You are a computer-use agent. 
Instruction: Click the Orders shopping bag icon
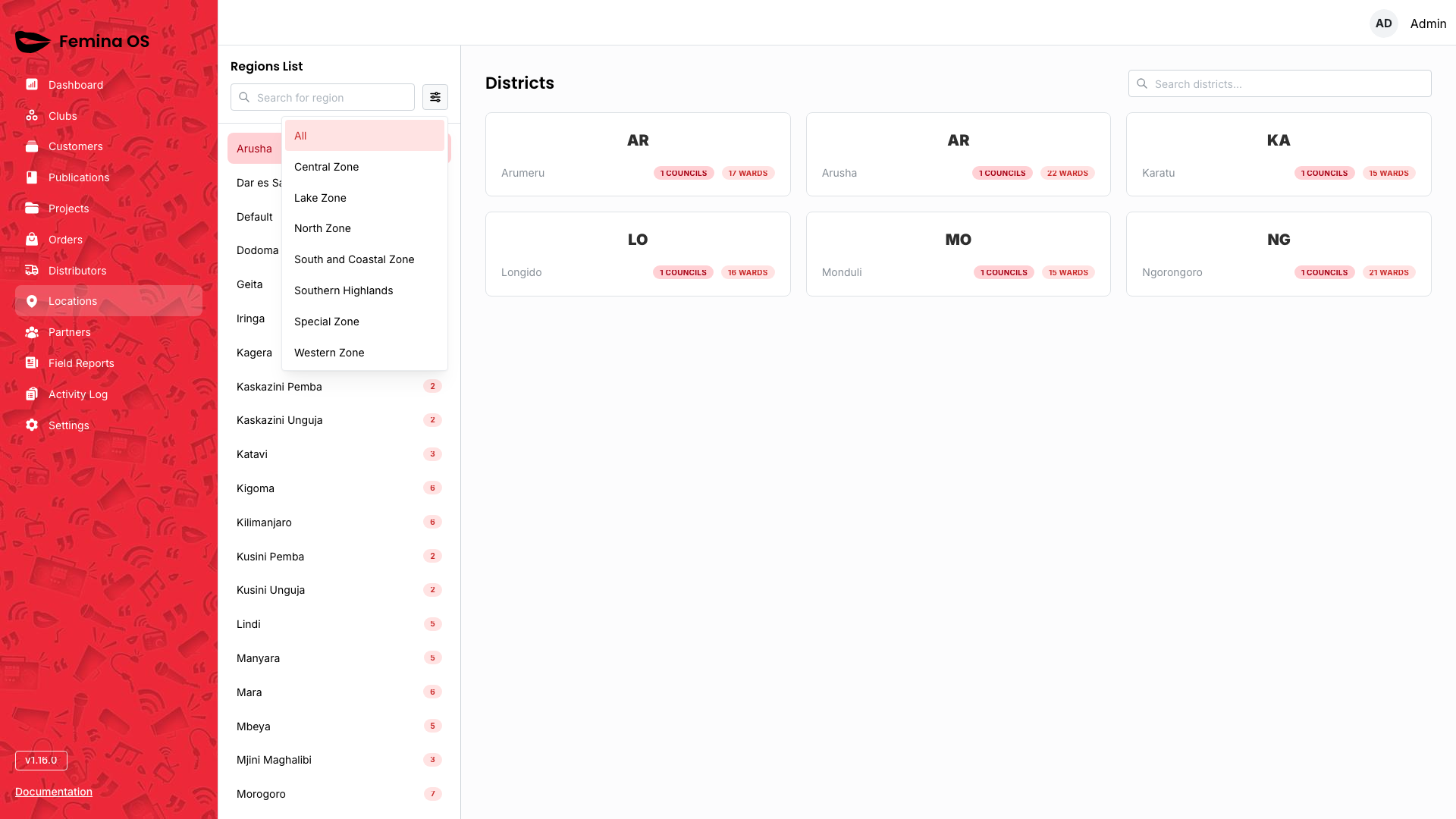[x=32, y=239]
